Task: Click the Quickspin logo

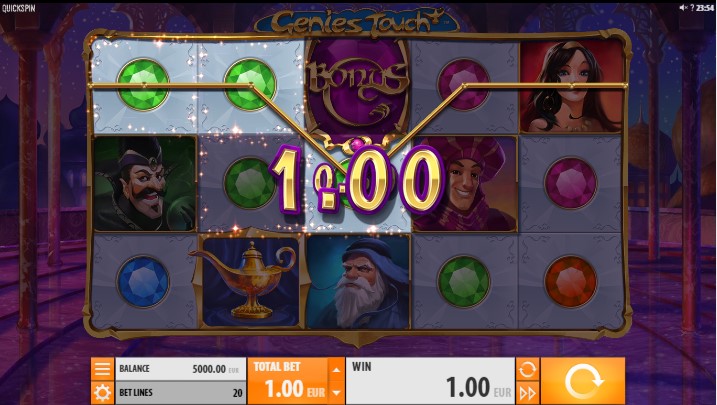Action: (19, 8)
